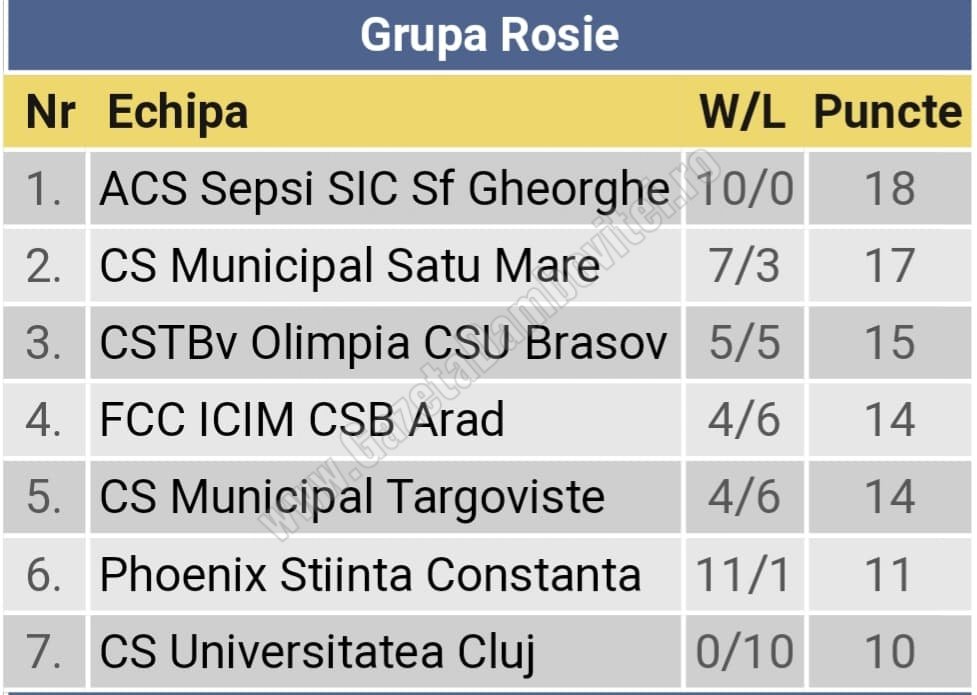The width and height of the screenshot is (977, 695).
Task: Click the W/L column header
Action: 743,112
